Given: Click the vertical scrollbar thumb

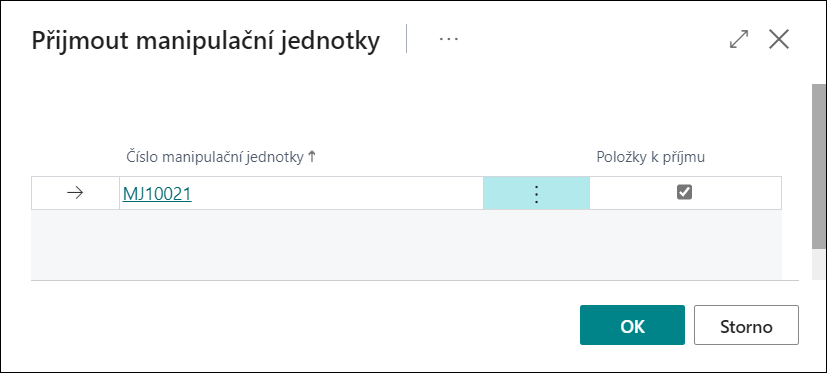Looking at the screenshot, I should coord(819,166).
